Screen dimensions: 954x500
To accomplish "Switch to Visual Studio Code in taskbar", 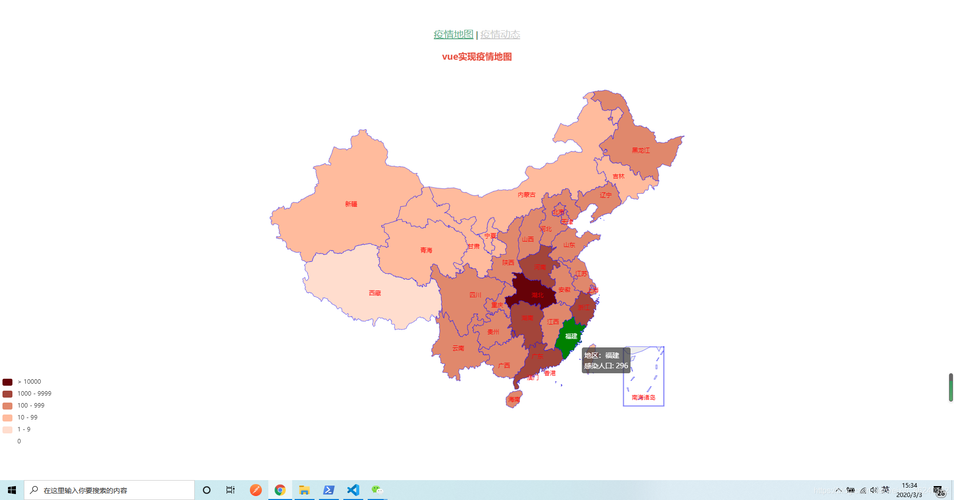I will coord(353,490).
